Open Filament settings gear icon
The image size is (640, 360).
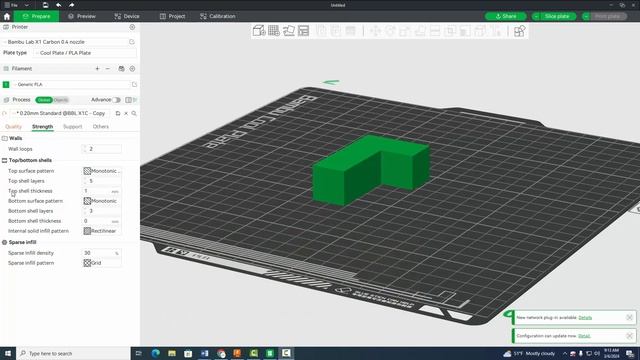click(132, 69)
